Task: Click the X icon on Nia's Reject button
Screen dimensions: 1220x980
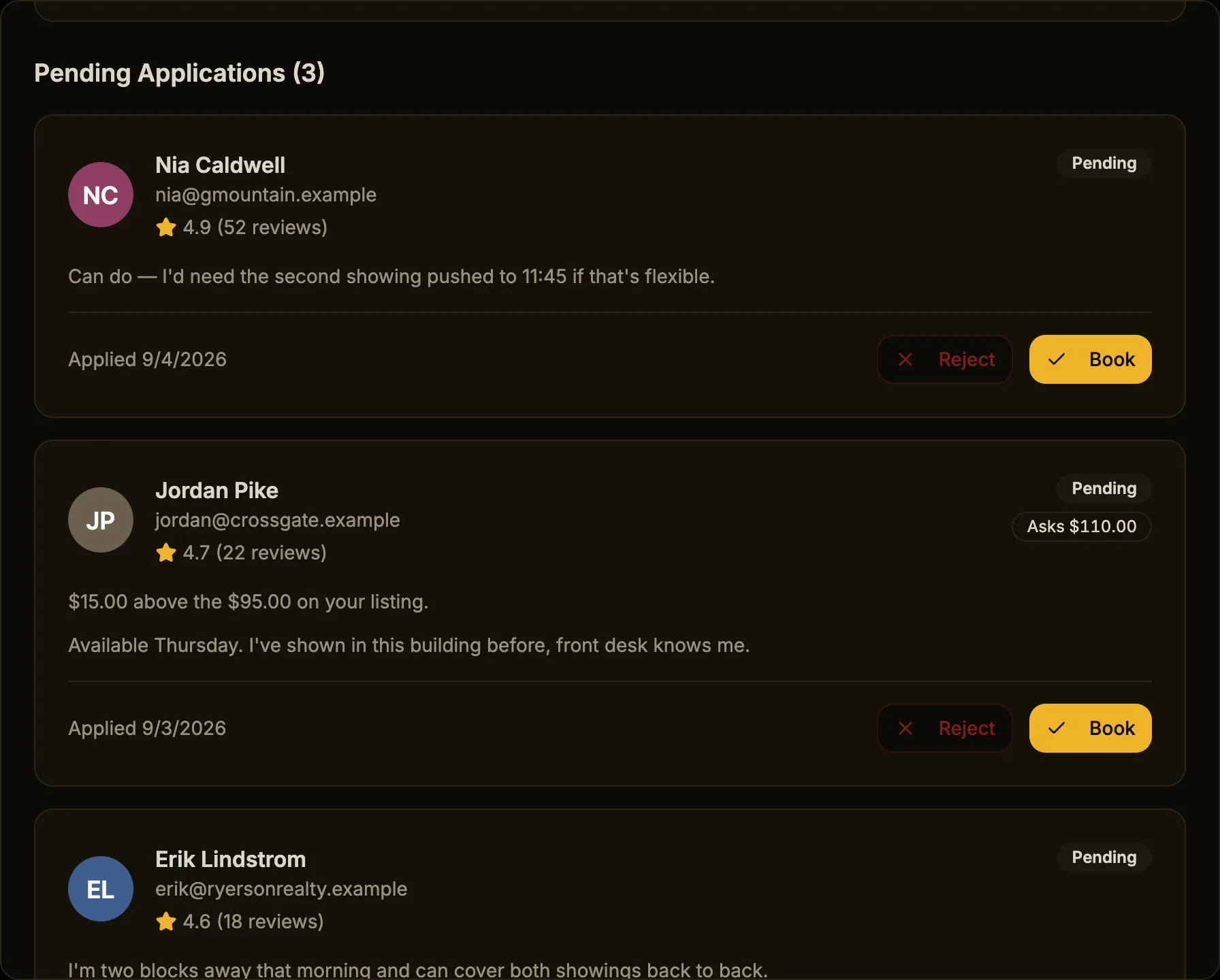Action: pos(905,359)
